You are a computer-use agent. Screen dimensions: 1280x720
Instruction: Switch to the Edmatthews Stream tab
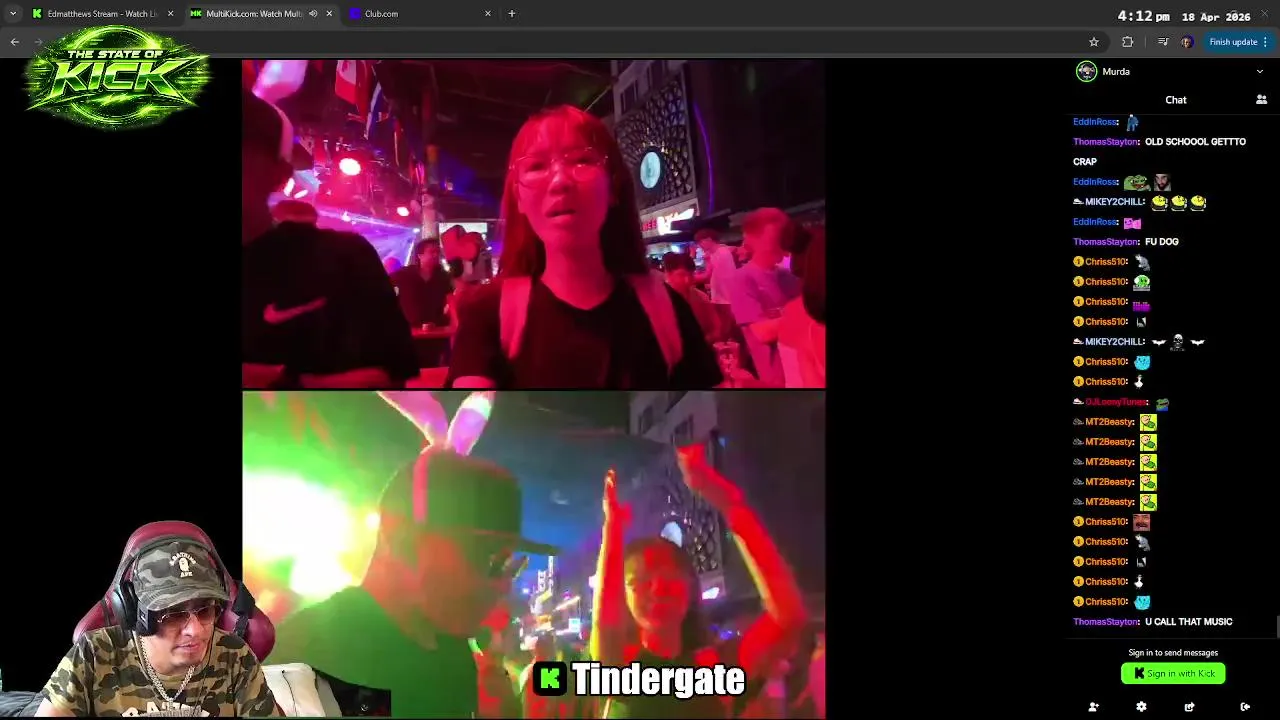pyautogui.click(x=101, y=14)
